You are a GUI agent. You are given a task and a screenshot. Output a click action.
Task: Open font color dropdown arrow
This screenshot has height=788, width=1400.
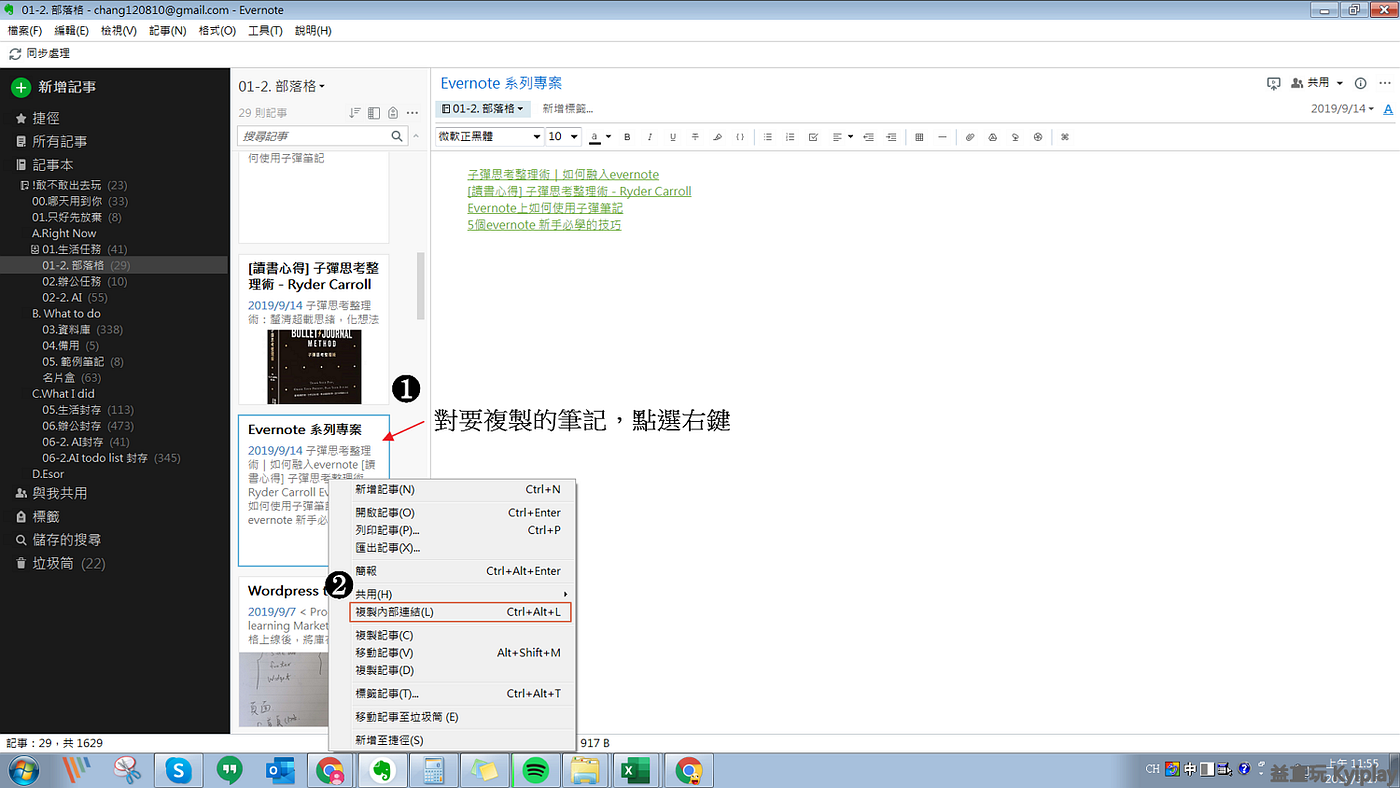click(x=608, y=137)
